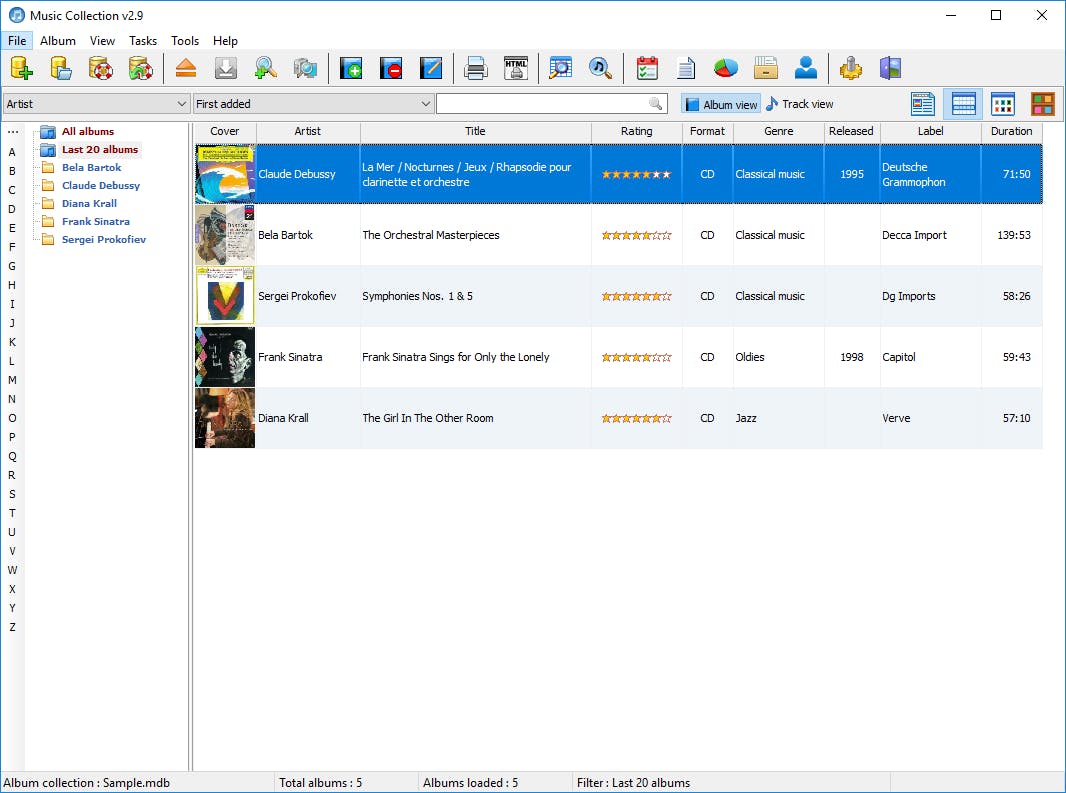Click the delete album icon with red minus

click(x=391, y=68)
